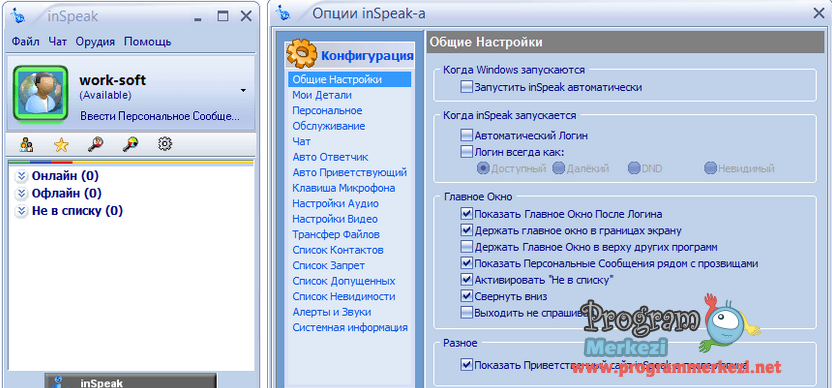Expand the Онлайн (0) contact group
This screenshot has width=832, height=388.
point(21,176)
